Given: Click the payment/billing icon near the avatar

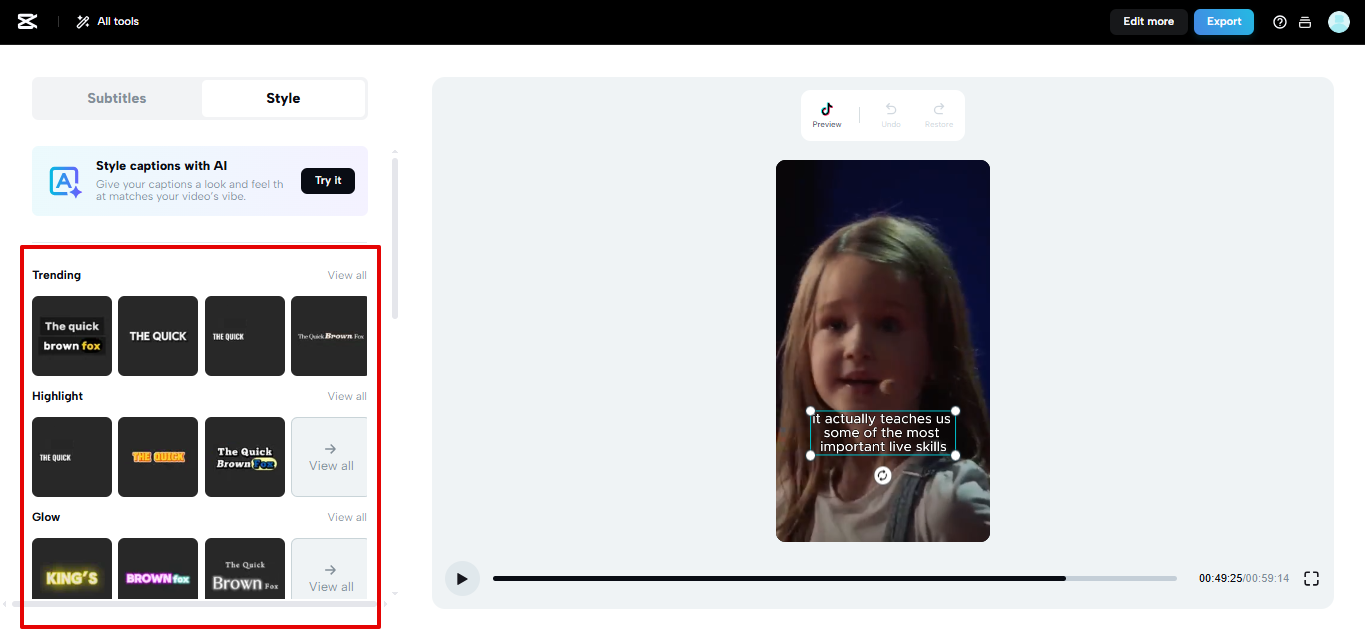Looking at the screenshot, I should point(1305,21).
